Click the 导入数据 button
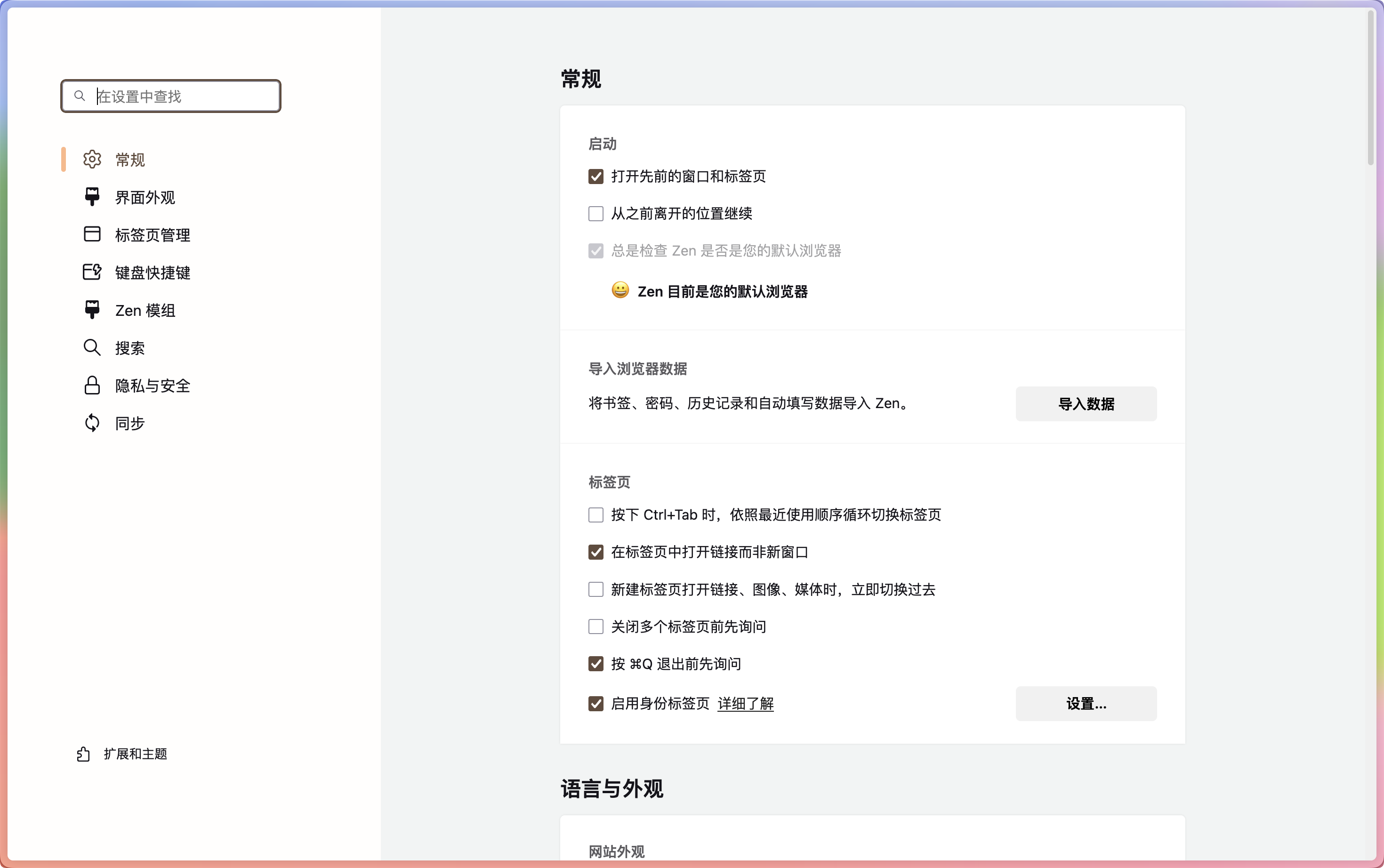The image size is (1384, 868). [1086, 403]
